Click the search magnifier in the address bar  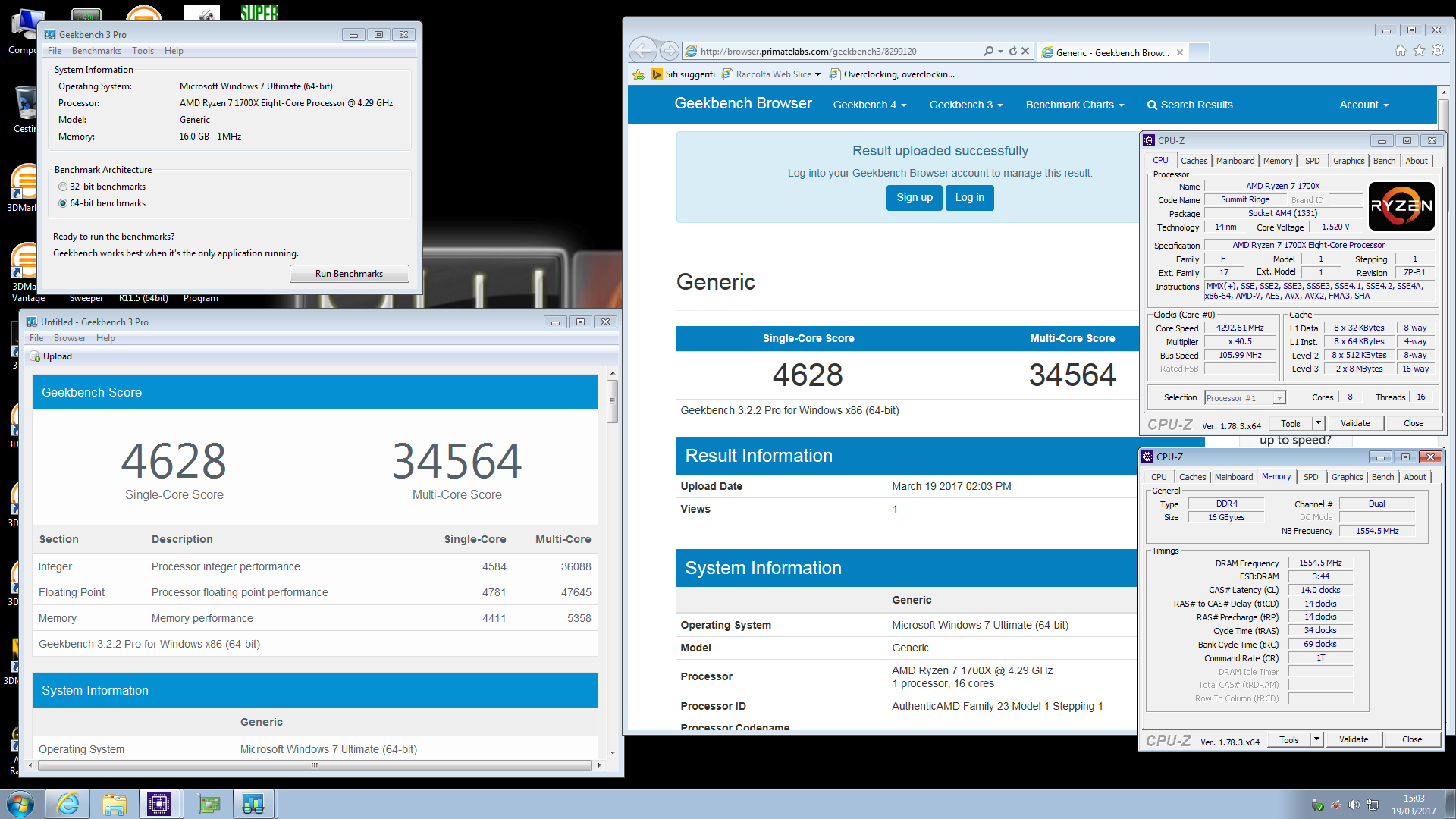click(x=988, y=51)
